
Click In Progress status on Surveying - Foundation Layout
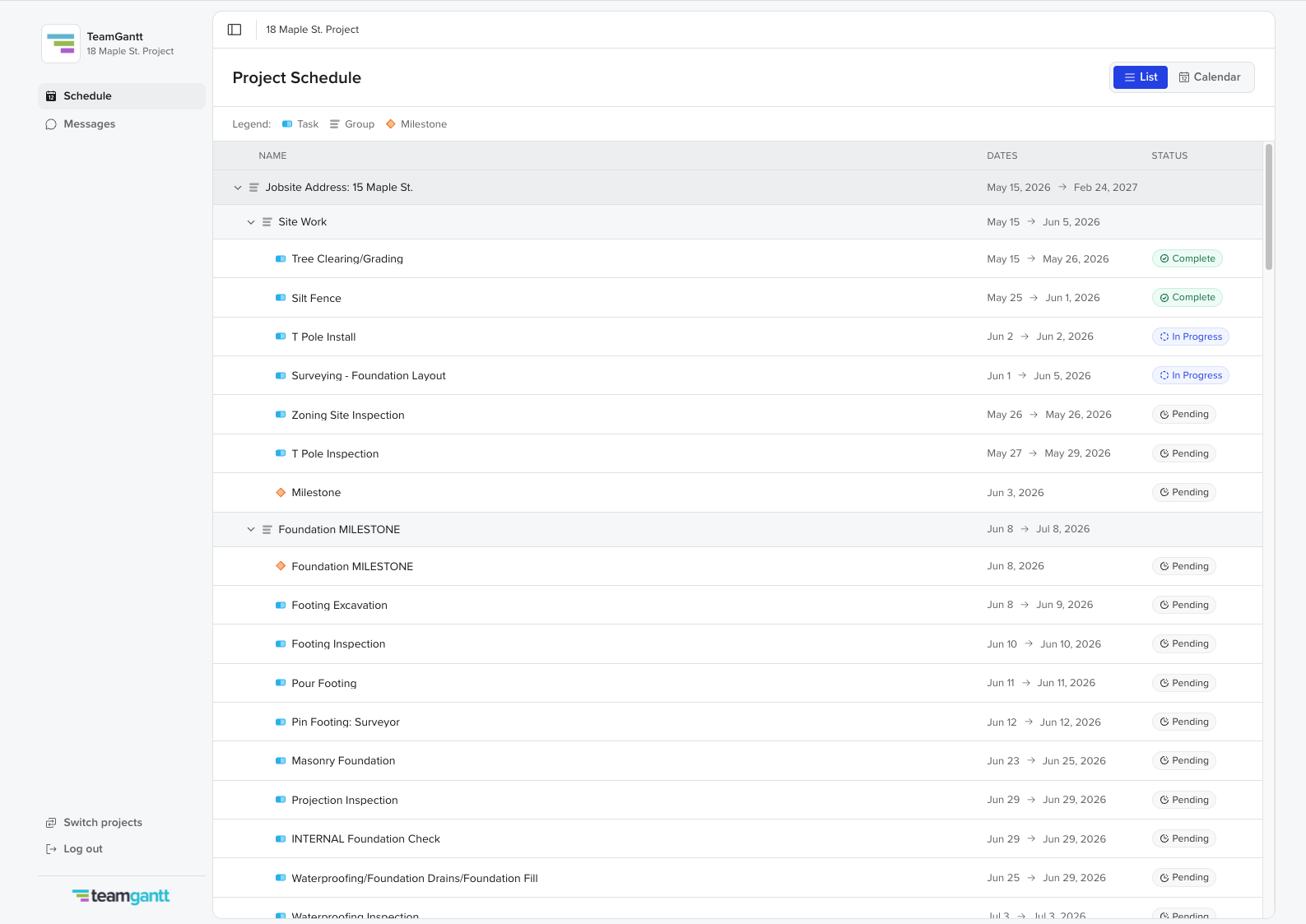(1191, 375)
